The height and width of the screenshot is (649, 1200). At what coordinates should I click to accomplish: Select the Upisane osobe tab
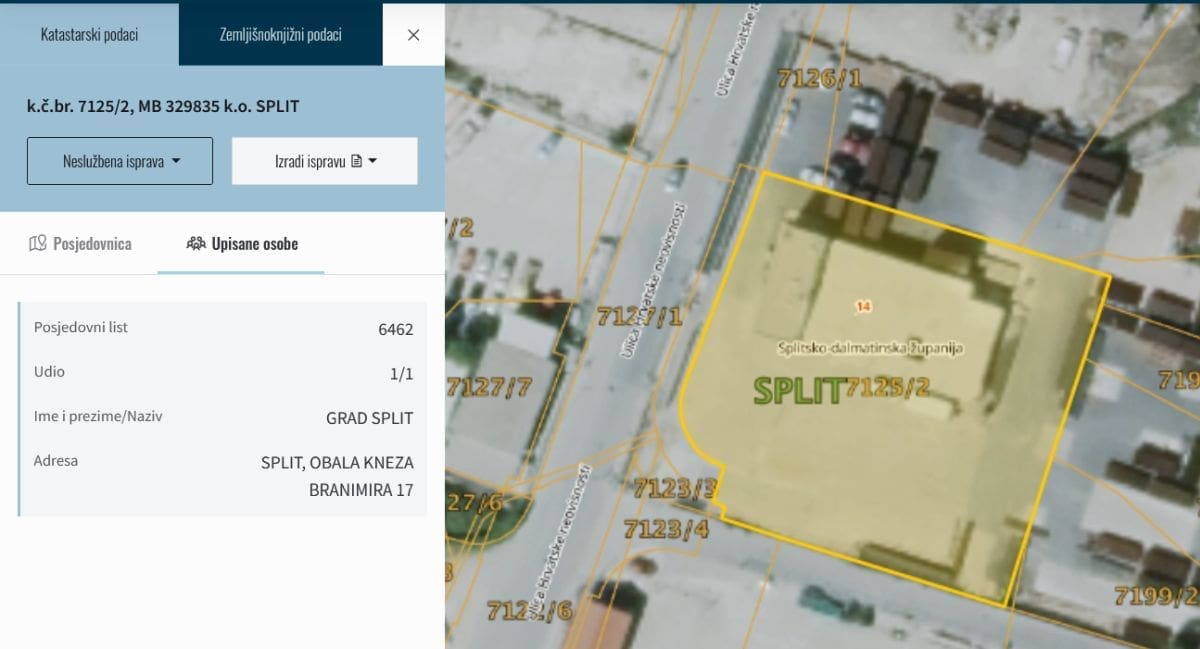(241, 243)
